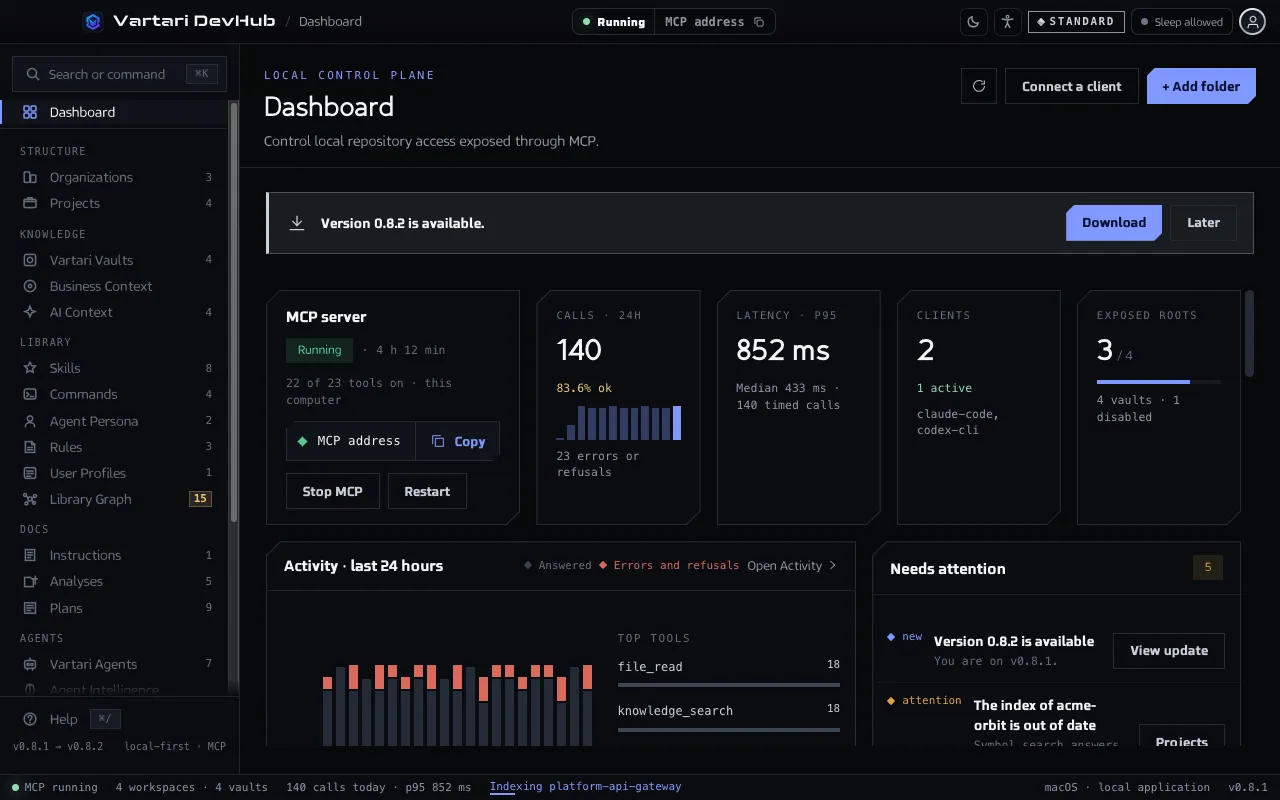Open the STANDARD plan badge
This screenshot has width=1280, height=800.
tap(1076, 21)
